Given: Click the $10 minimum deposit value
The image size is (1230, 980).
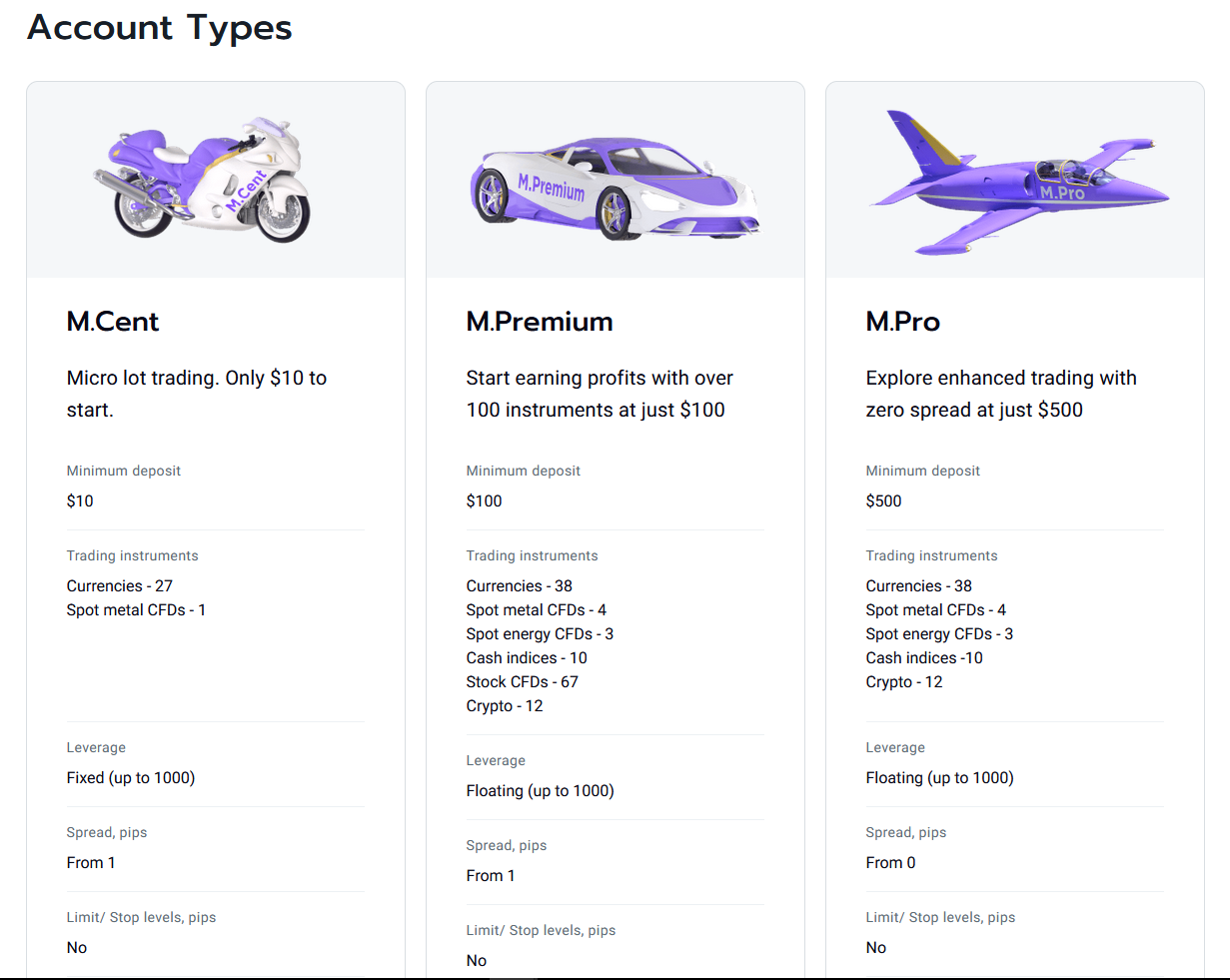Looking at the screenshot, I should [80, 501].
